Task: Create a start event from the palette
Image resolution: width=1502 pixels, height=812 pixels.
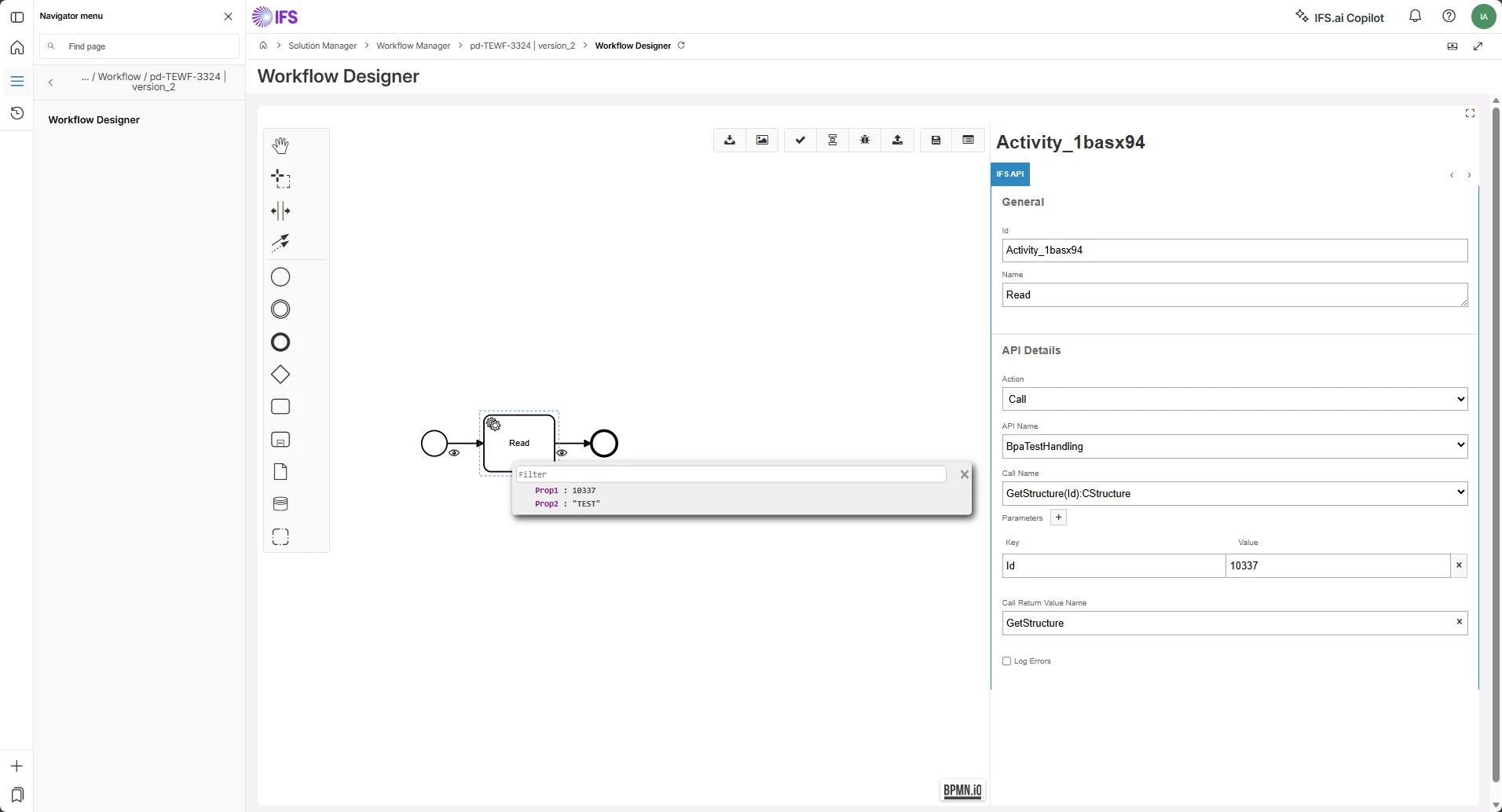Action: [280, 277]
